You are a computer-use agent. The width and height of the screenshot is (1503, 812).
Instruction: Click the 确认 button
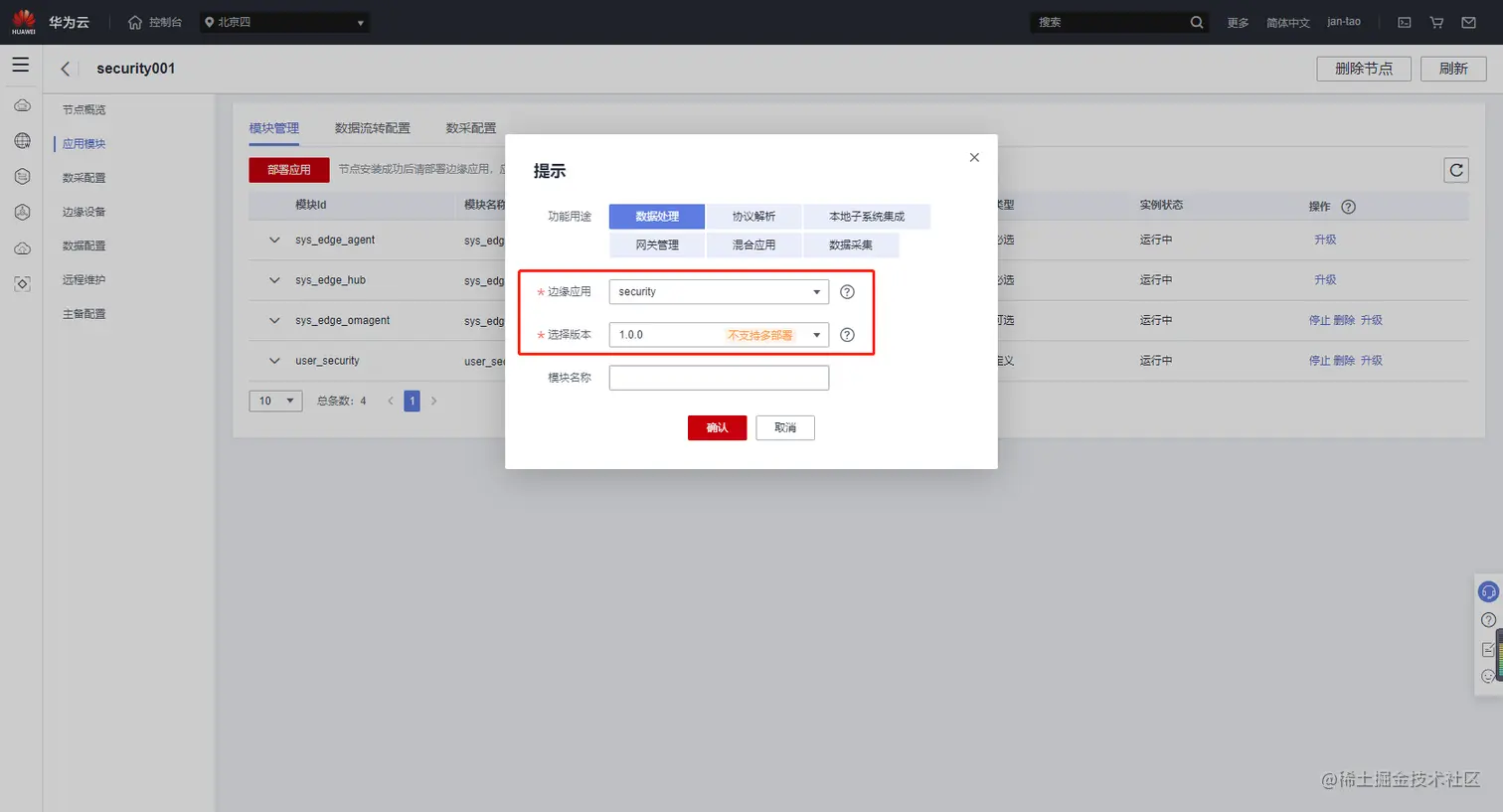(717, 428)
